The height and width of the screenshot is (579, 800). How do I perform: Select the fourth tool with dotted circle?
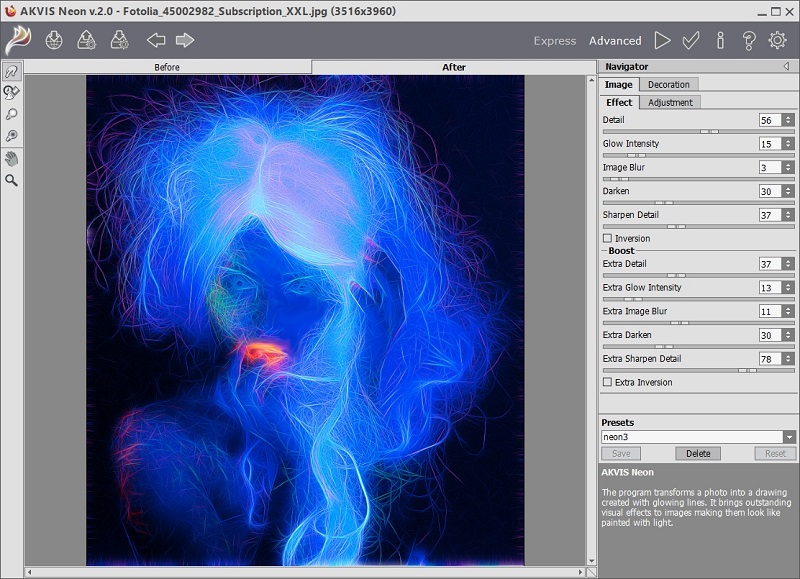pyautogui.click(x=12, y=136)
